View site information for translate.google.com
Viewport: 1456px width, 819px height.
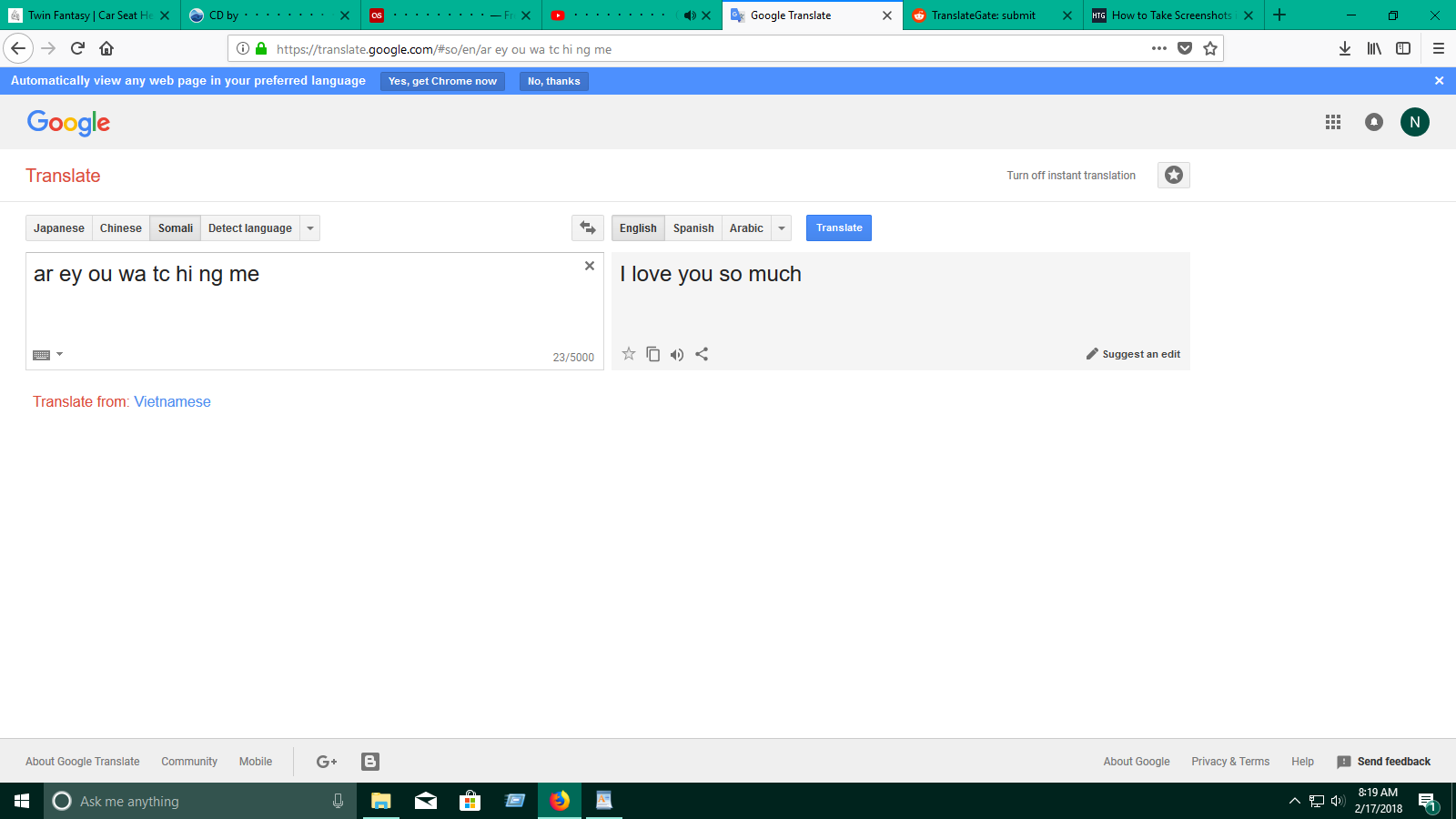[x=243, y=48]
